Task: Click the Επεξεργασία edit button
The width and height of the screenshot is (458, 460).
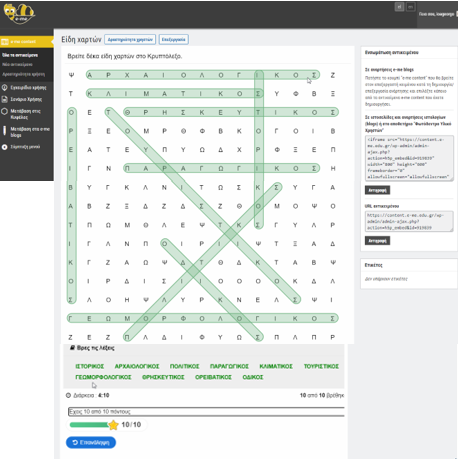Action: click(173, 39)
